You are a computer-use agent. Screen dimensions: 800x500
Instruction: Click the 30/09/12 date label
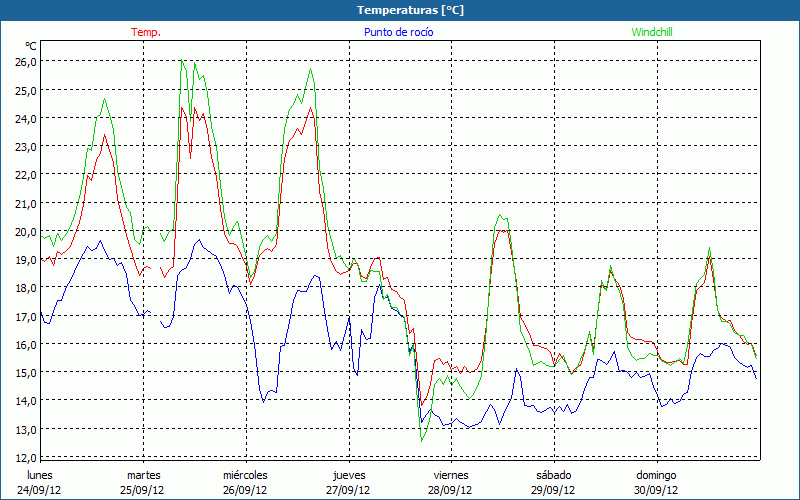coord(656,490)
